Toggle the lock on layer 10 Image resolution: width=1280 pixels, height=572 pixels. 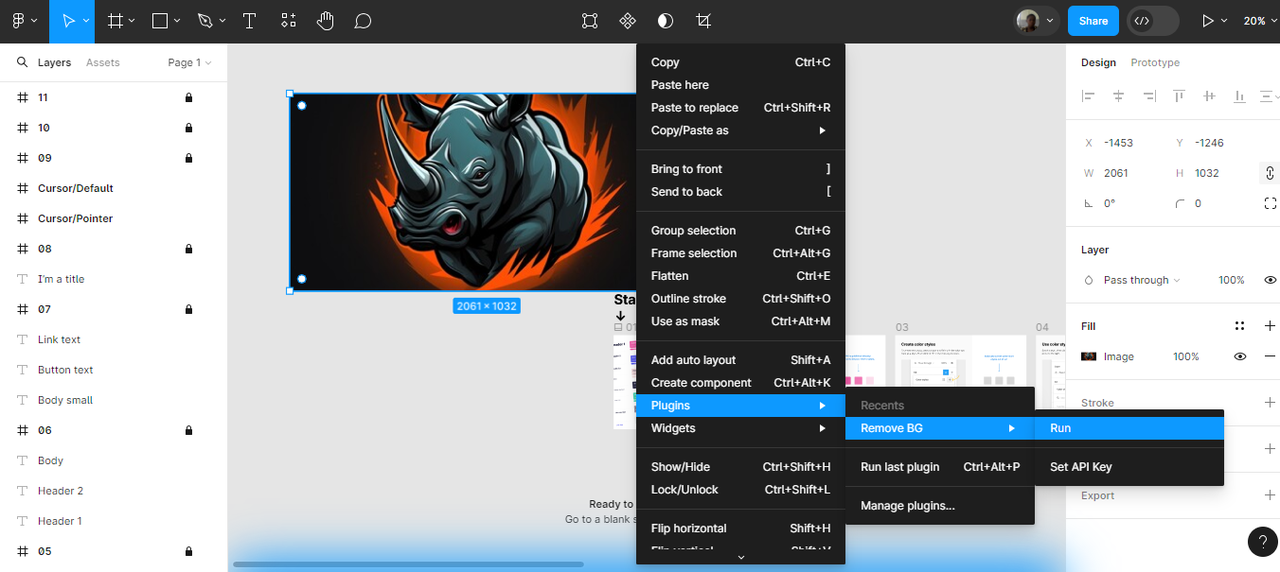[x=188, y=128]
